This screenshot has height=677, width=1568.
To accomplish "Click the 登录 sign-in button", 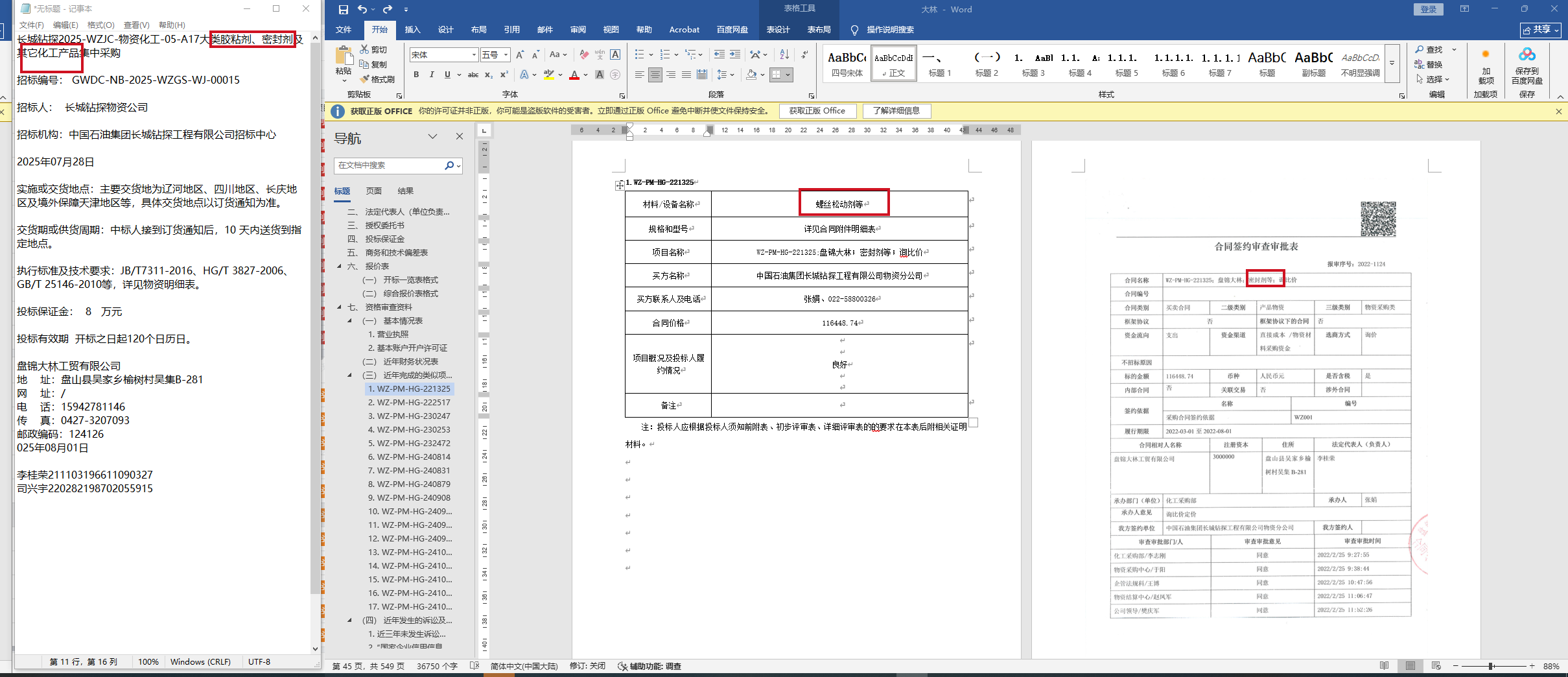I will 1429,9.
